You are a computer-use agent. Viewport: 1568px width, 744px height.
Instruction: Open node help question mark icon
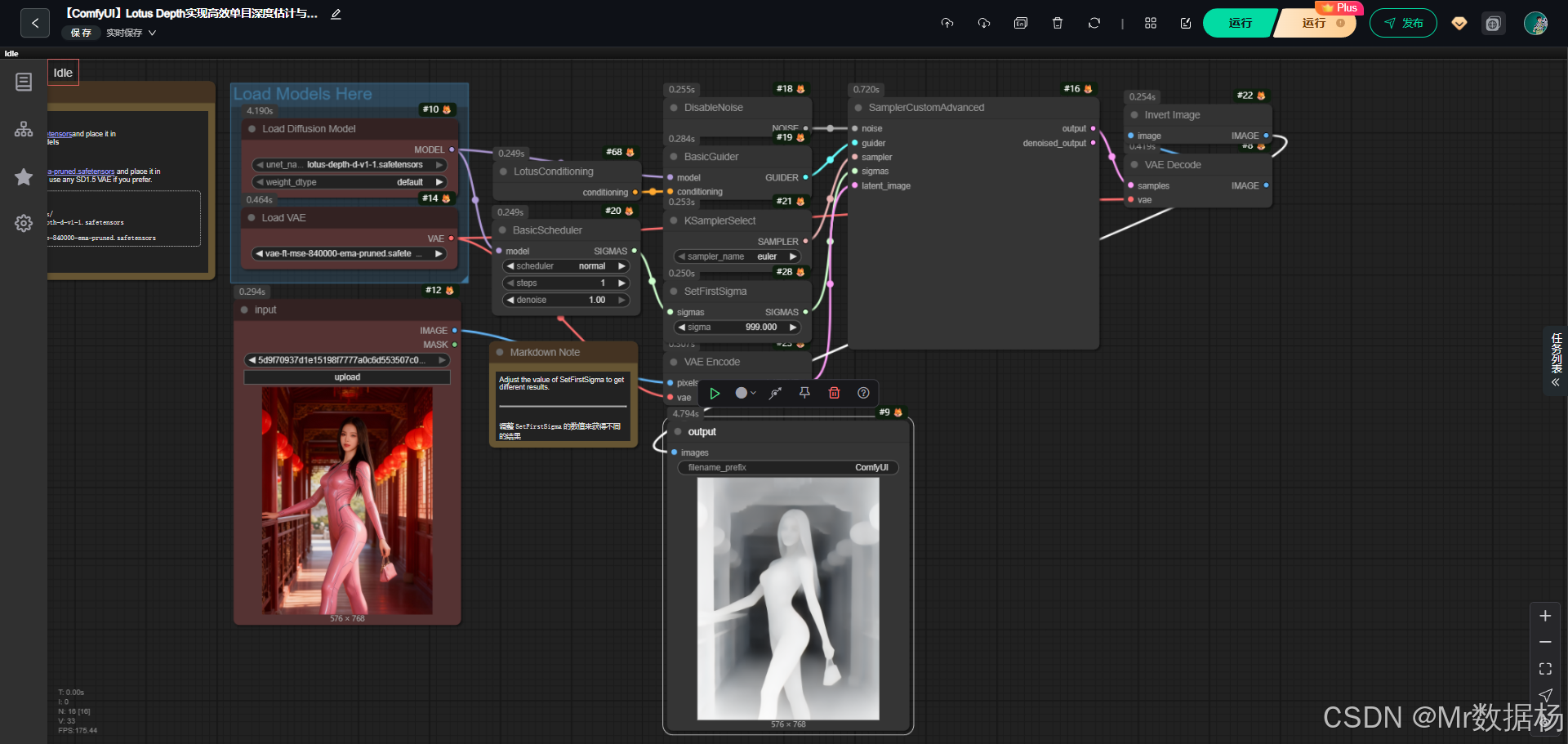863,394
